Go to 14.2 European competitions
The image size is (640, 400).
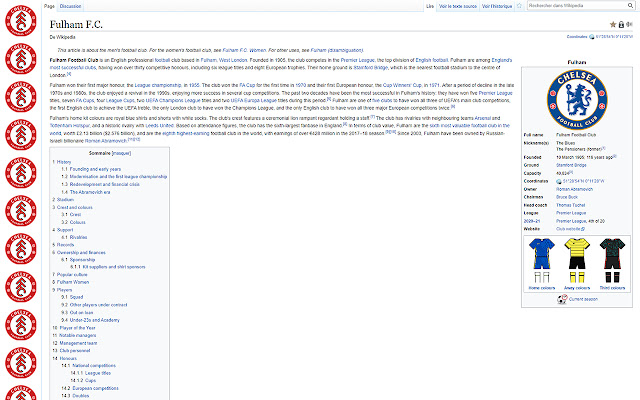tap(90, 388)
